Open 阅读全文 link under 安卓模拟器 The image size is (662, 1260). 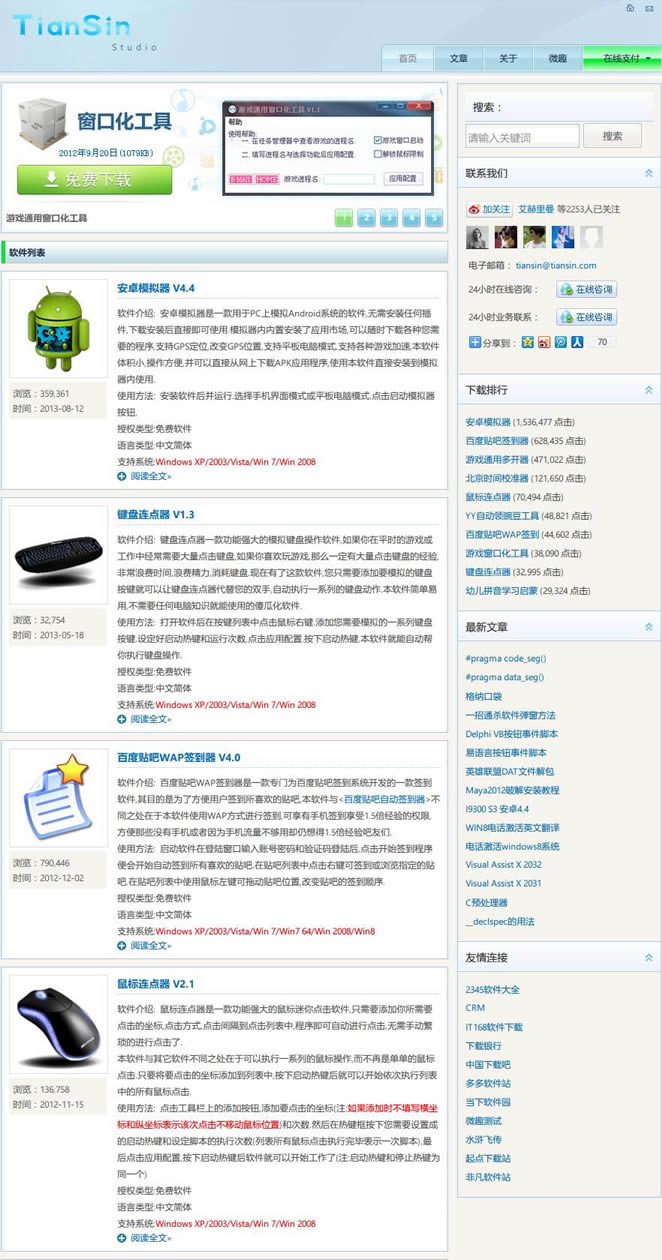[150, 476]
